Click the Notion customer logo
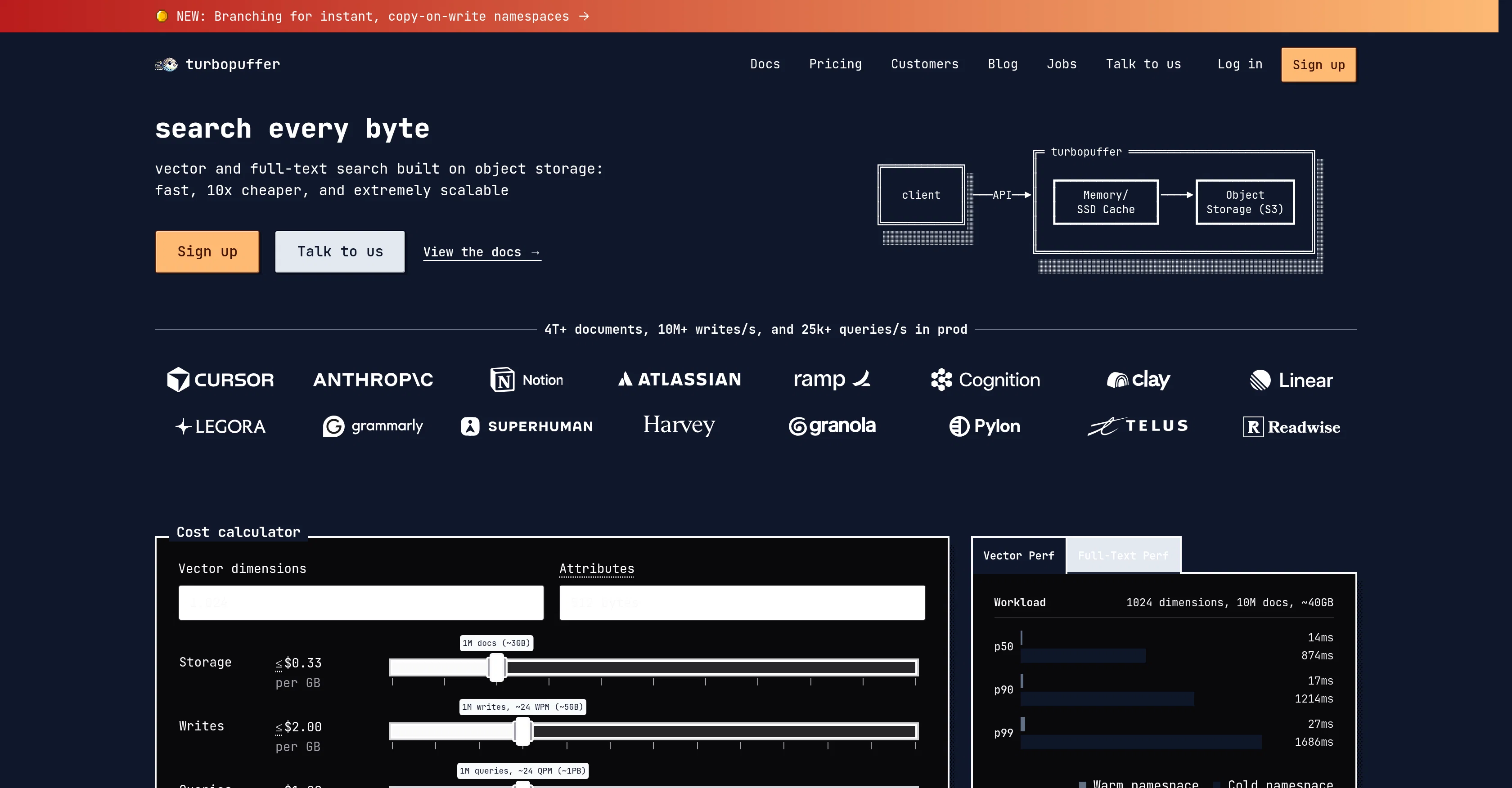The height and width of the screenshot is (788, 1512). click(526, 380)
